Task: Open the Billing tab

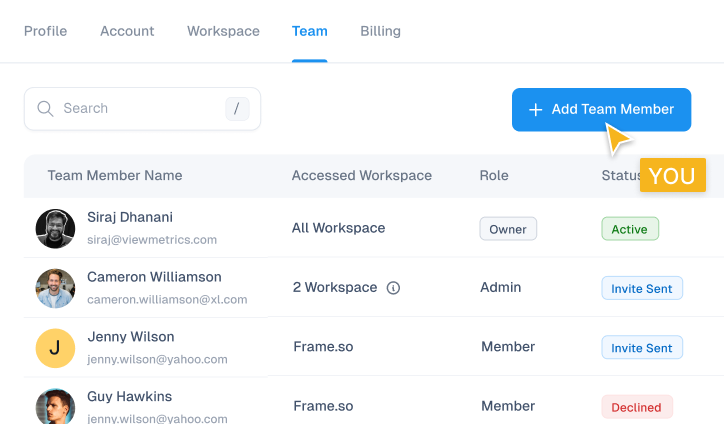Action: (380, 31)
